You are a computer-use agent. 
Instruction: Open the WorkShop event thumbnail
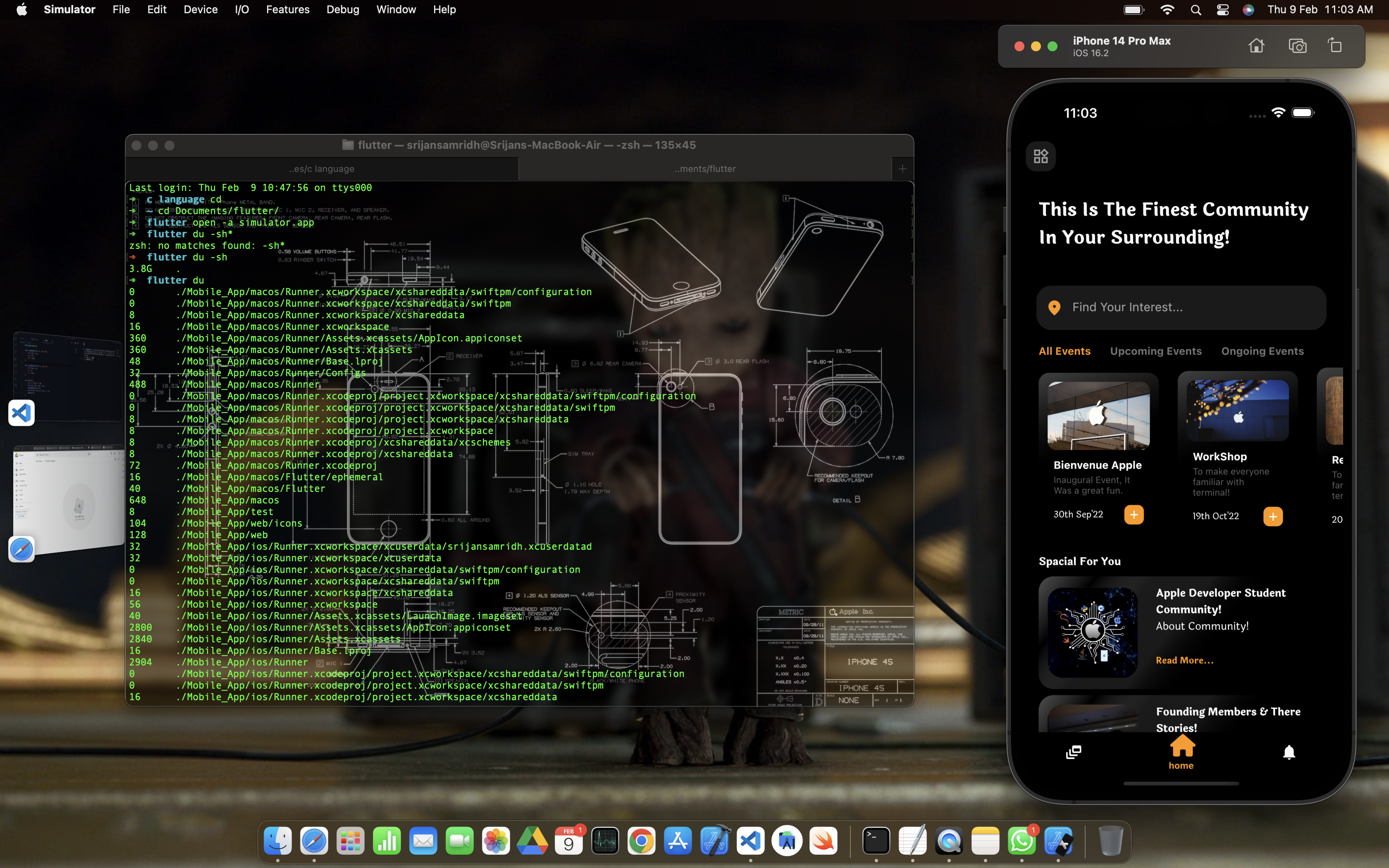(x=1237, y=411)
